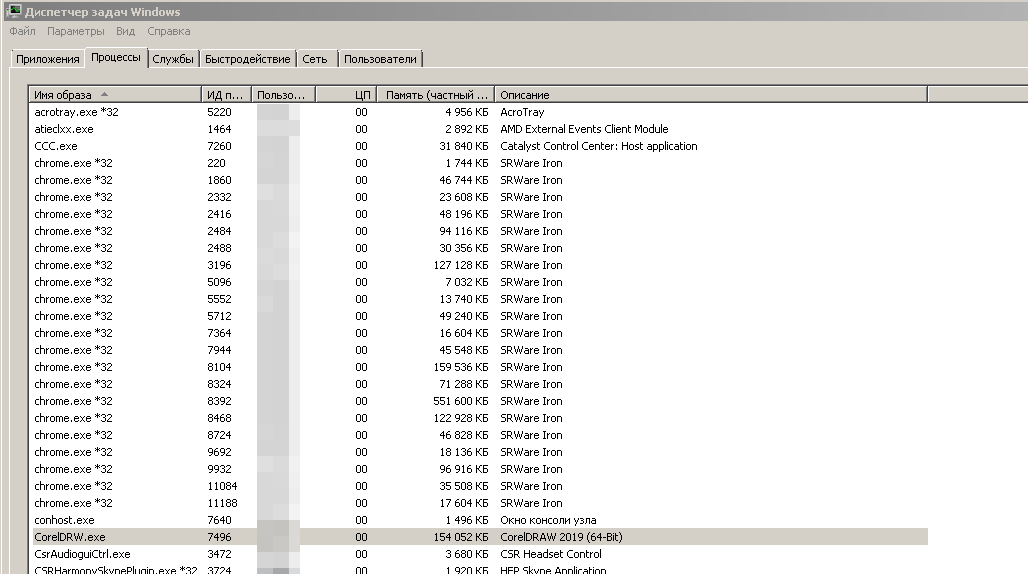Open the Вид menu

(125, 31)
